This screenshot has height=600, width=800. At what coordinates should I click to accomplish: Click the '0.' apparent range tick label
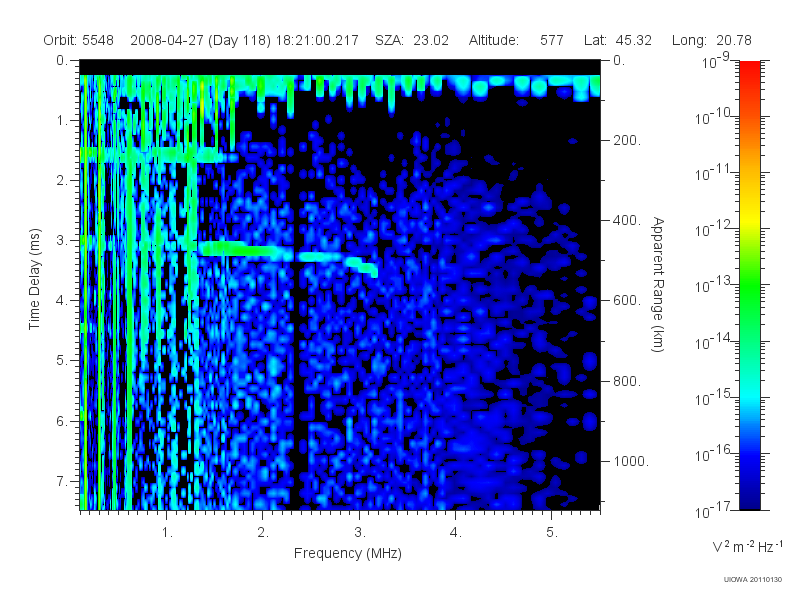click(x=619, y=60)
